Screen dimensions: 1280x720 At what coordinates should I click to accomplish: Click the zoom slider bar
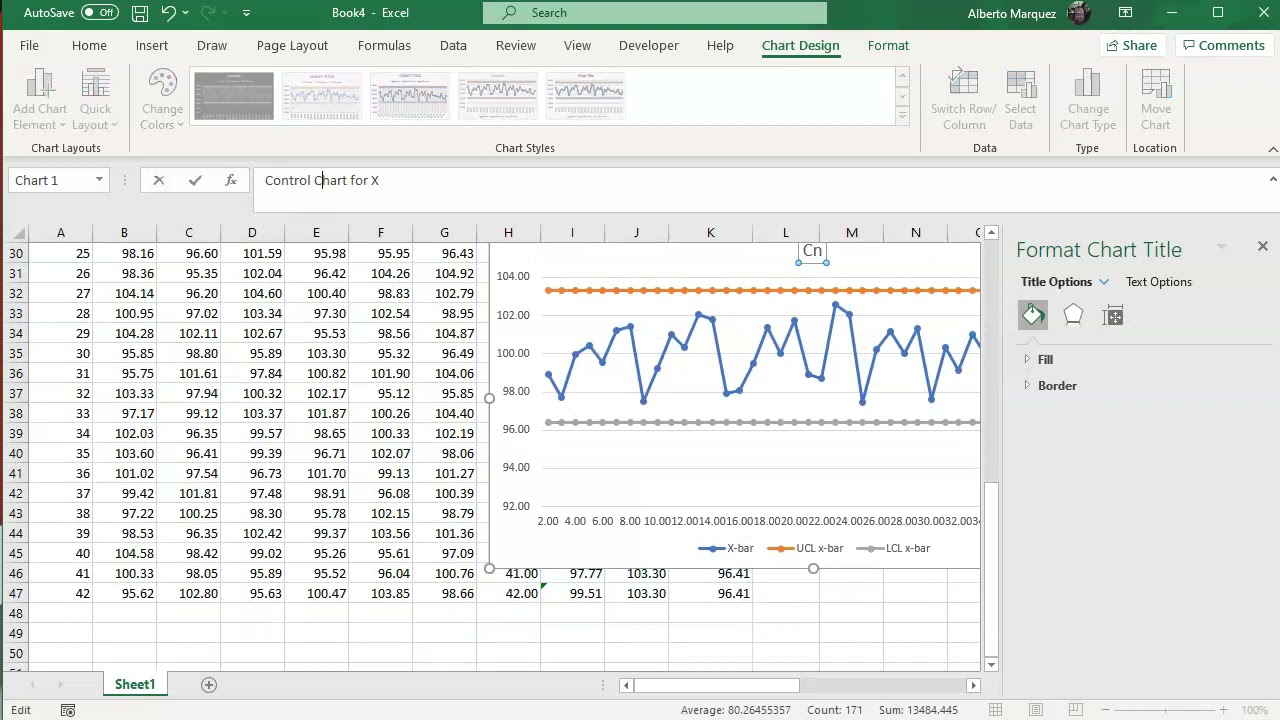tap(1165, 710)
